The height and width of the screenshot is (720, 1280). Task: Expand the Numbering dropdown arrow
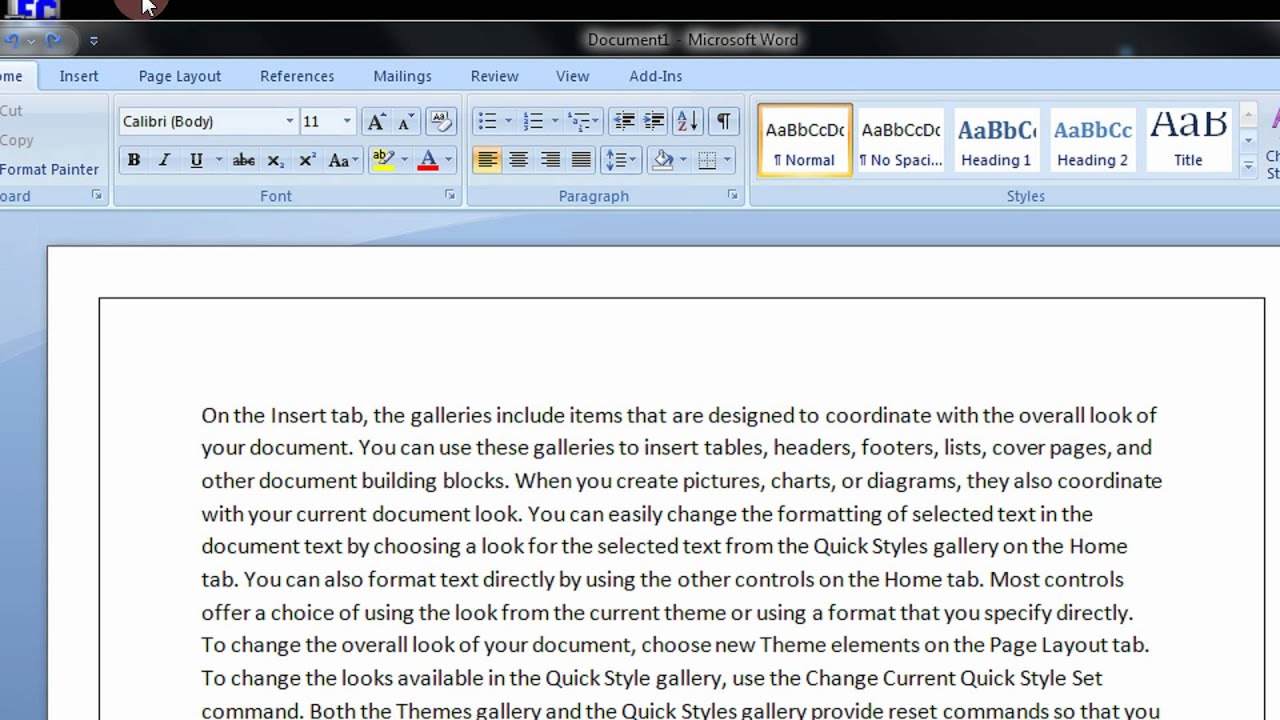pos(554,121)
